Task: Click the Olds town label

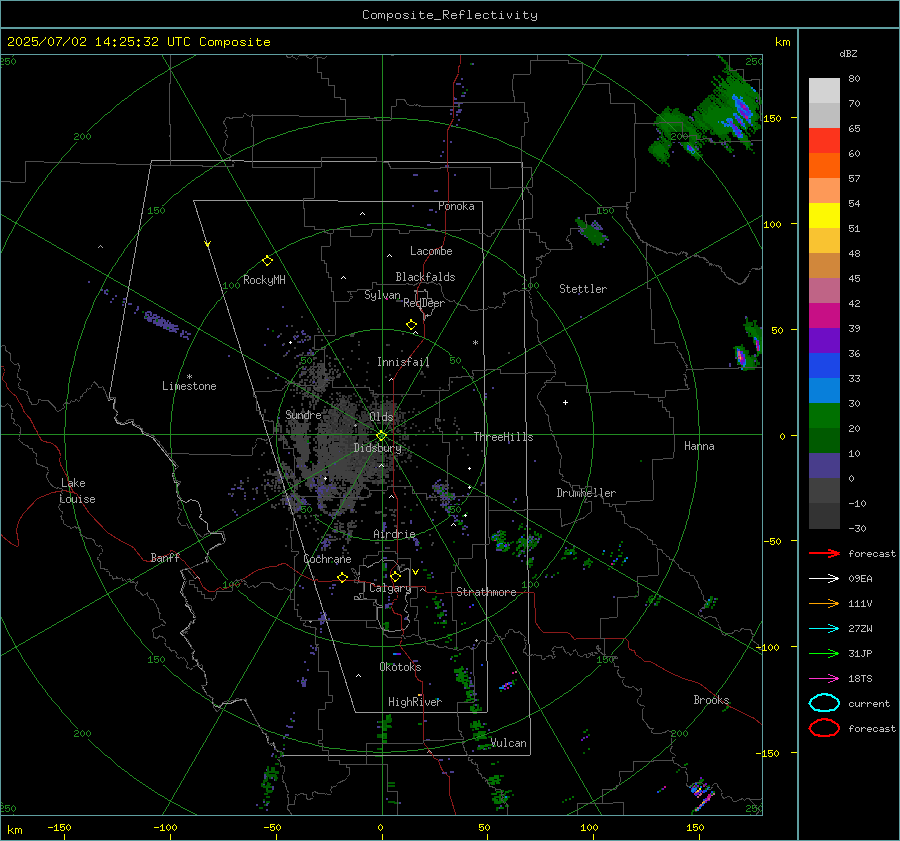Action: point(381,417)
